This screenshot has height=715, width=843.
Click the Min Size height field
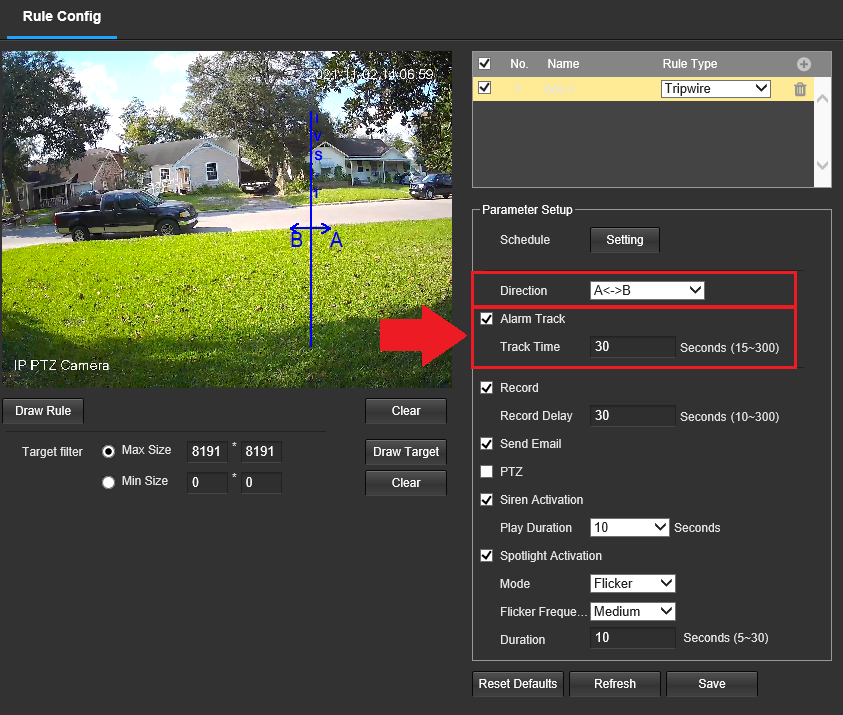point(261,482)
